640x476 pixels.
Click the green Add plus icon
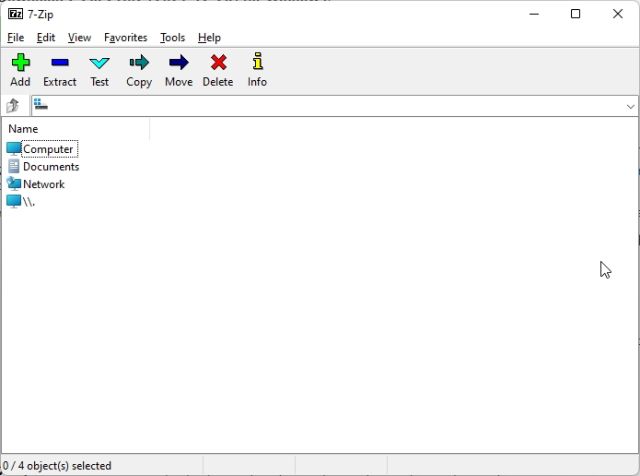click(20, 64)
